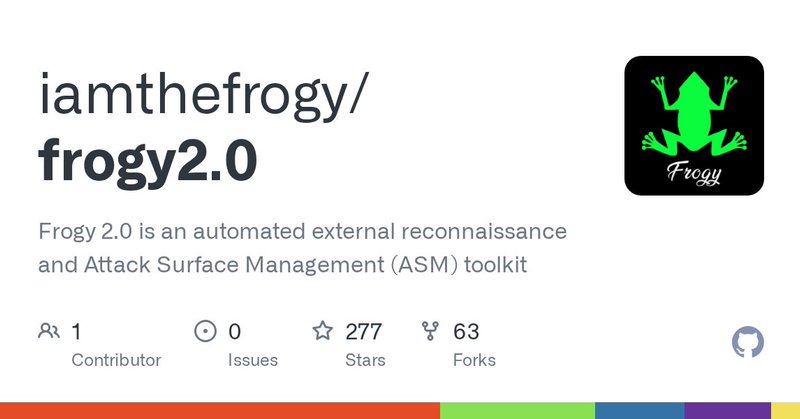Click the orange-red language bar segment
Screen dimensions: 800x419
coord(220,411)
